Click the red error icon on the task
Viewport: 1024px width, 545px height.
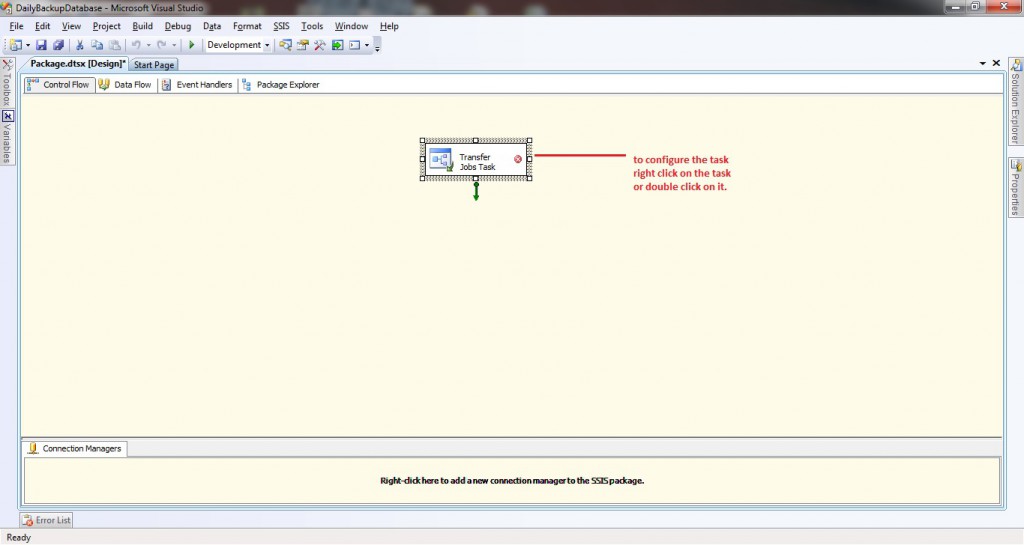(518, 159)
